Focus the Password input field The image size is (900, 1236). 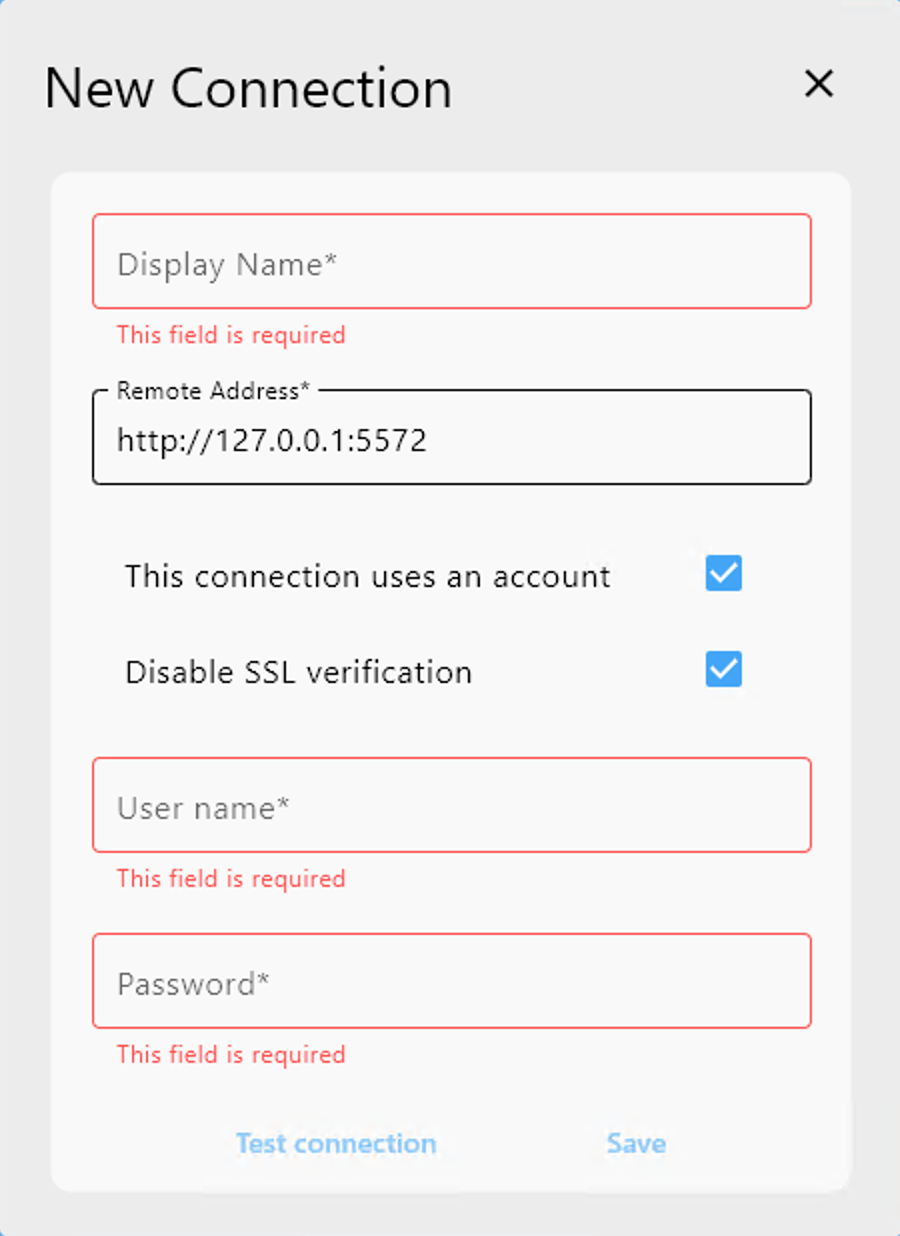[x=451, y=981]
